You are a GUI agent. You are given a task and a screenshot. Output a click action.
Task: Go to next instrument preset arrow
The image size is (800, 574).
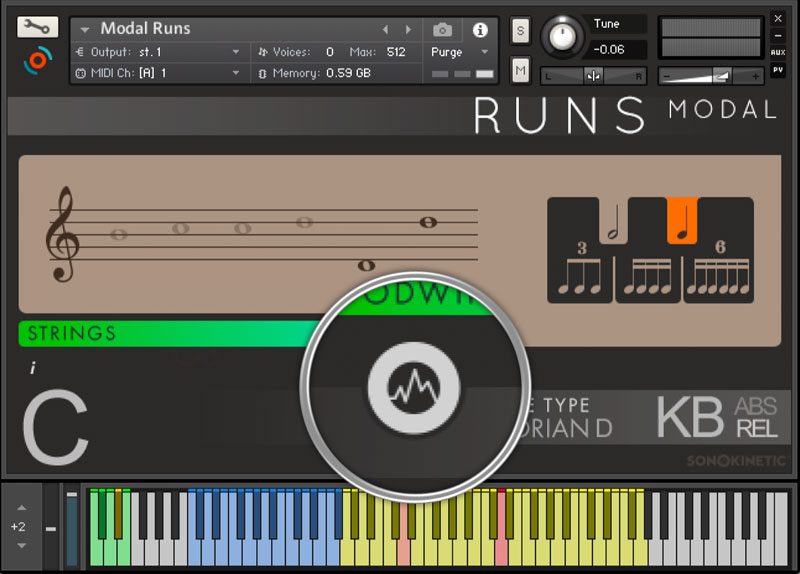[x=408, y=30]
